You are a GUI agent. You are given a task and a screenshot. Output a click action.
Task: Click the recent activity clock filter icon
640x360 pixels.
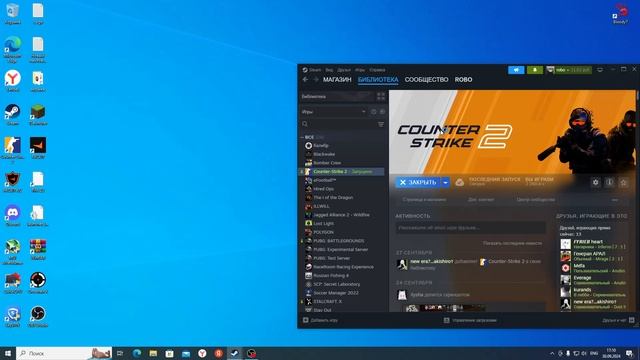click(x=373, y=111)
